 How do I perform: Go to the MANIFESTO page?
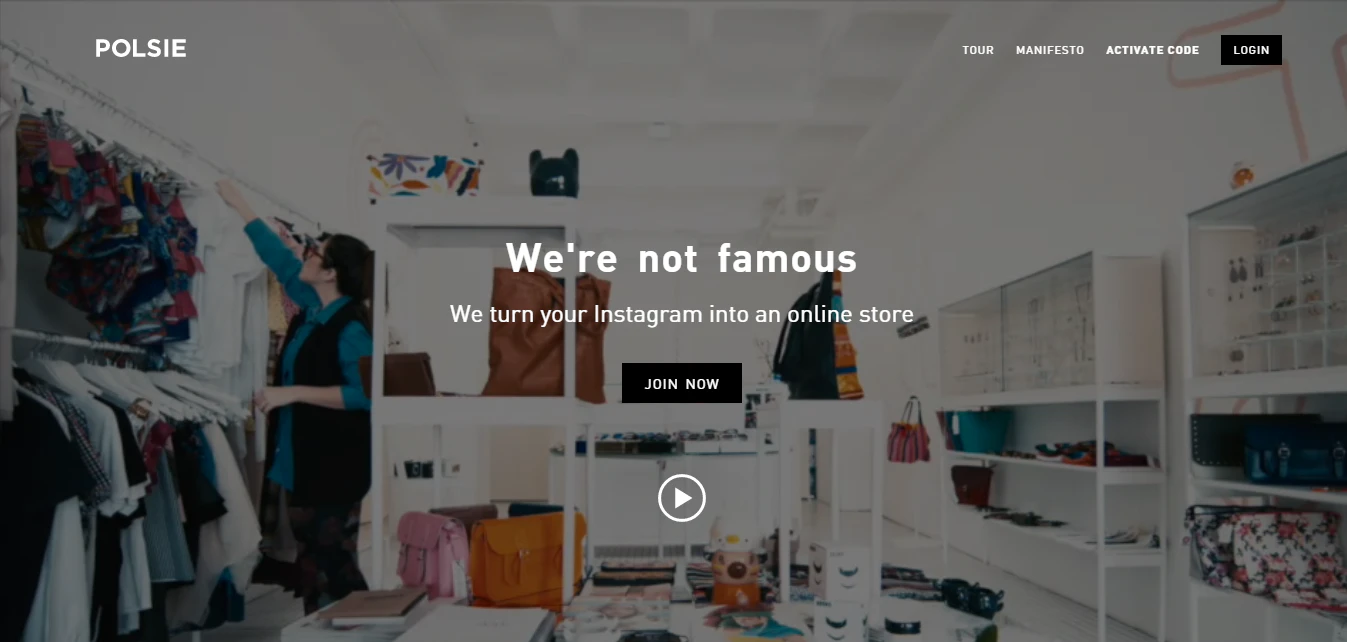click(x=1050, y=50)
